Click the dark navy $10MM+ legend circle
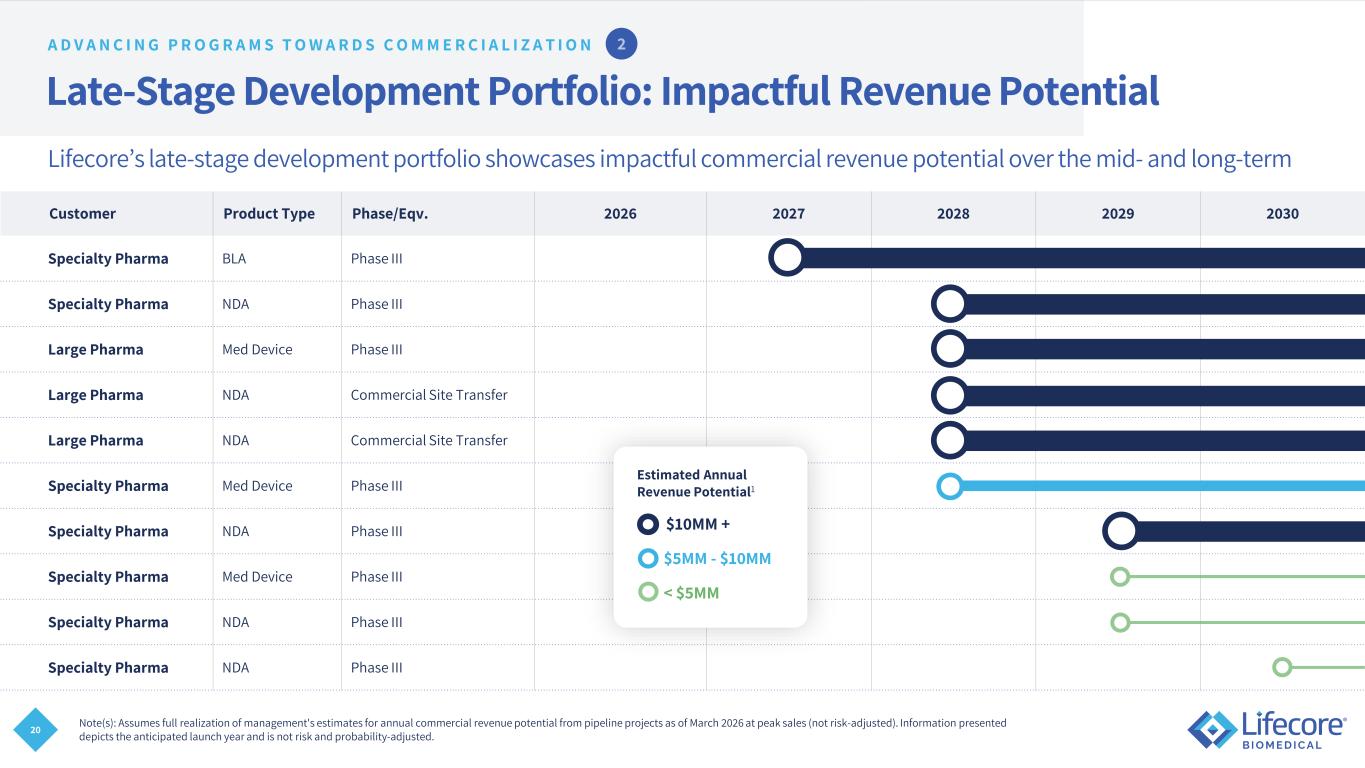The height and width of the screenshot is (768, 1365). (x=648, y=524)
